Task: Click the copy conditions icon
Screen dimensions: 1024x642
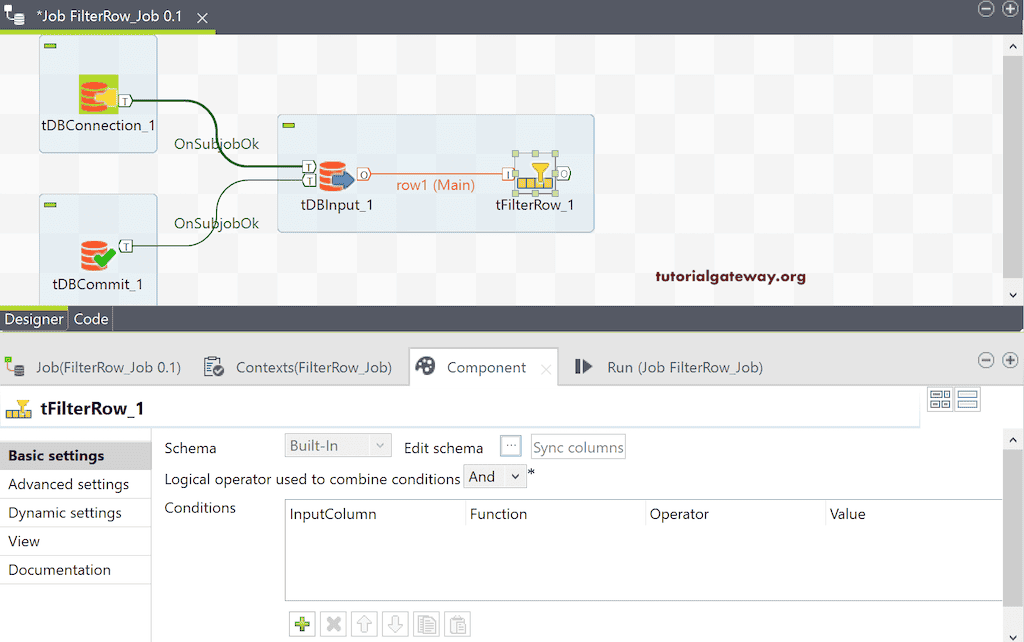Action: tap(425, 623)
